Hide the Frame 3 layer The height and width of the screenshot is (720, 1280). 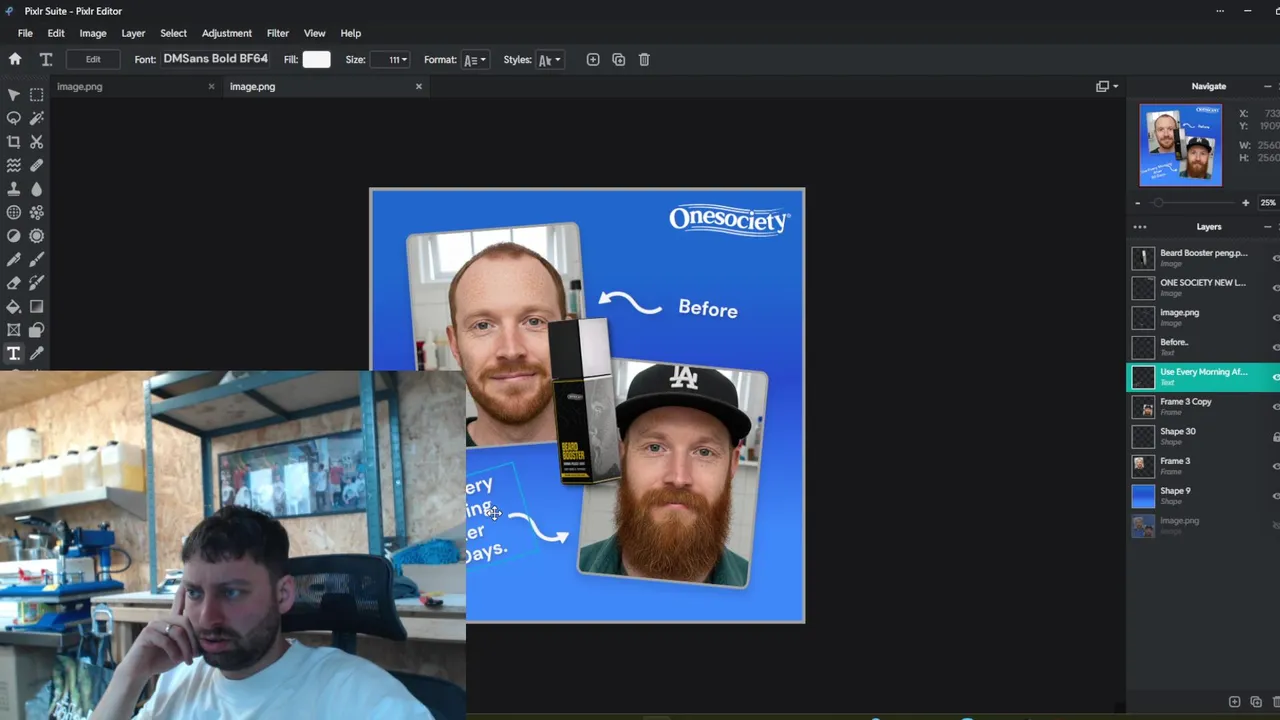pyautogui.click(x=1275, y=466)
